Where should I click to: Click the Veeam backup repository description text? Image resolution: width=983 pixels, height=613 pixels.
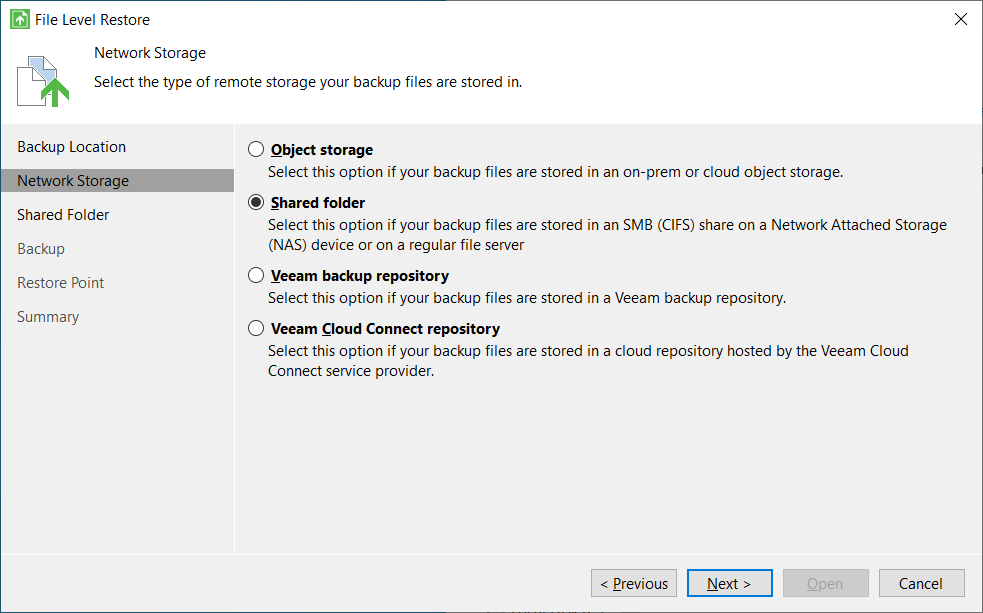(527, 298)
